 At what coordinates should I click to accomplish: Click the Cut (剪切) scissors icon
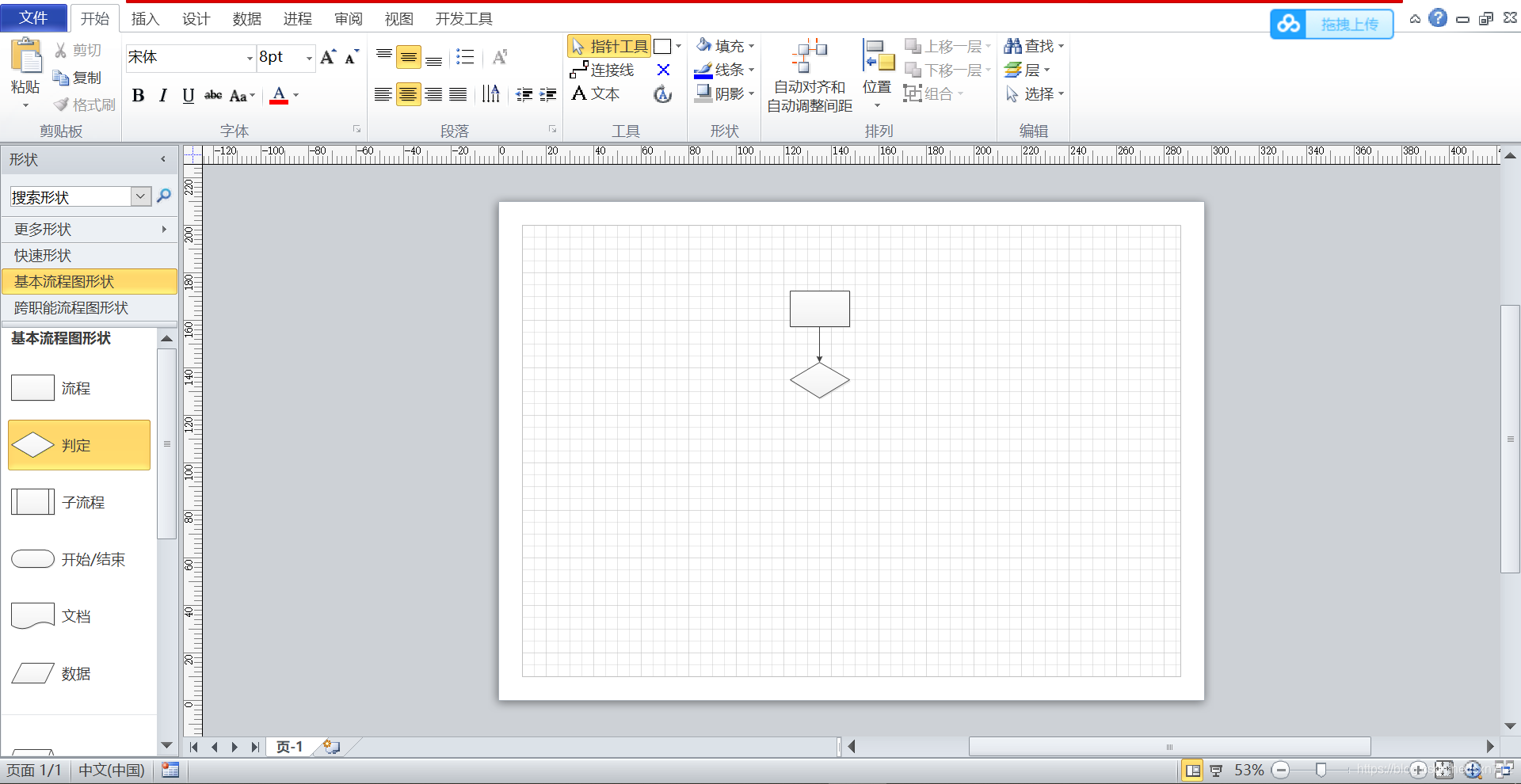61,51
